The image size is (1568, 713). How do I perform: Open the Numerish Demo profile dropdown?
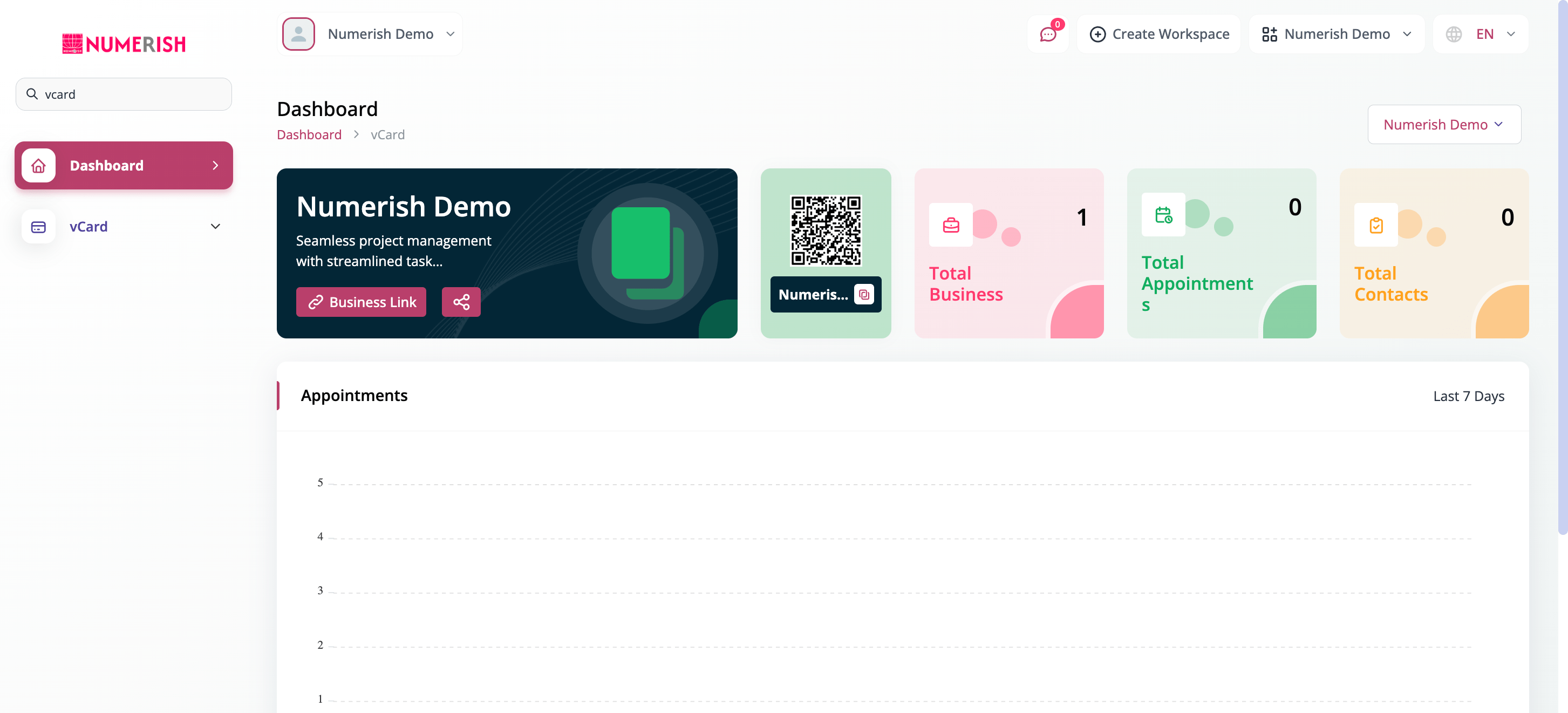click(370, 34)
